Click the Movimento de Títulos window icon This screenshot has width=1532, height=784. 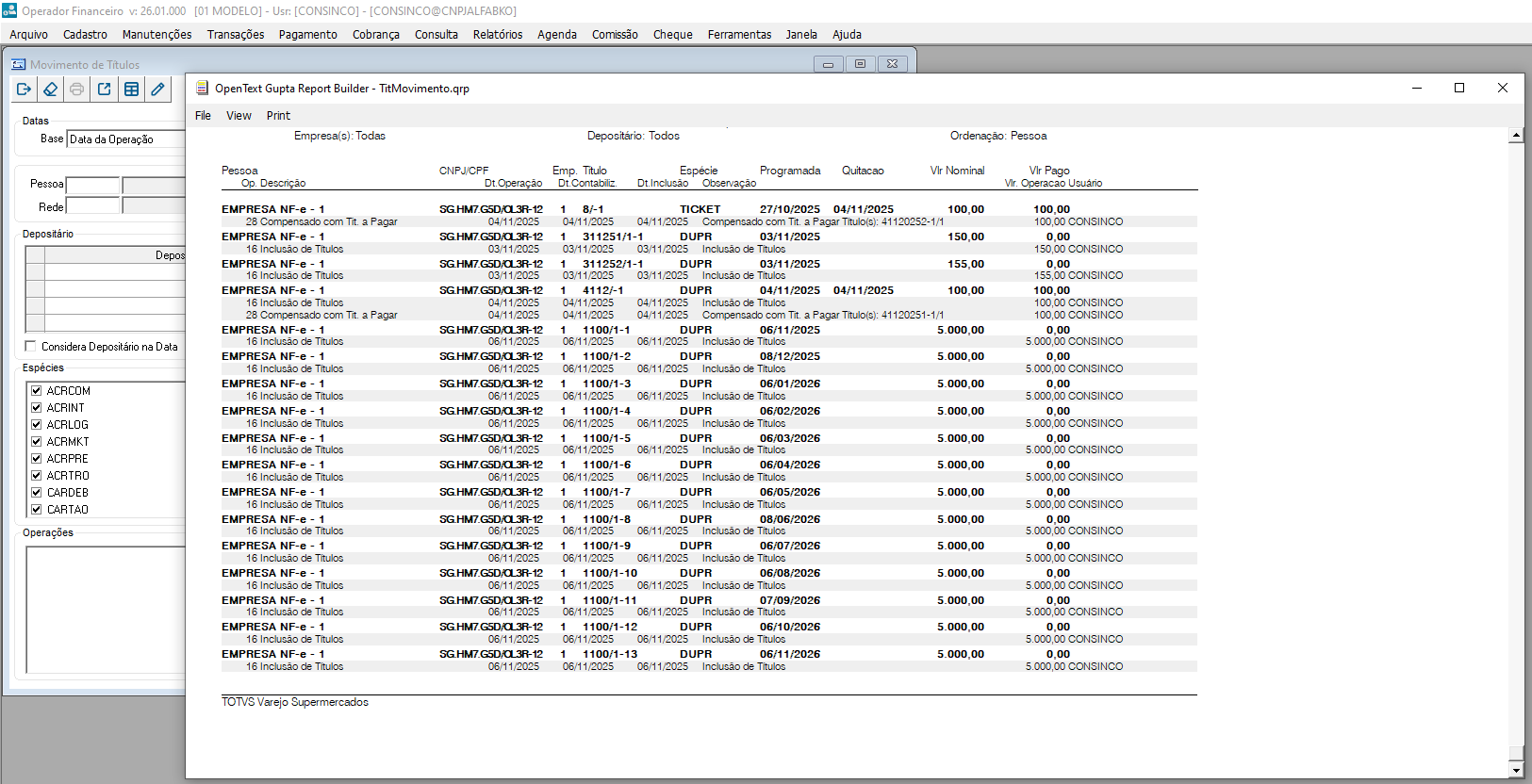coord(19,65)
